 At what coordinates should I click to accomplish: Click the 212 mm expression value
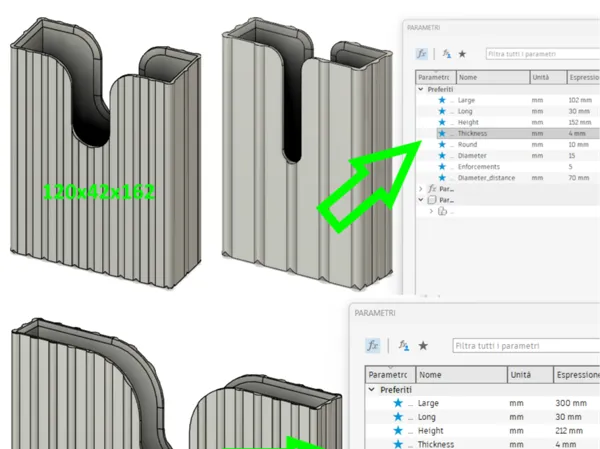[x=569, y=430]
